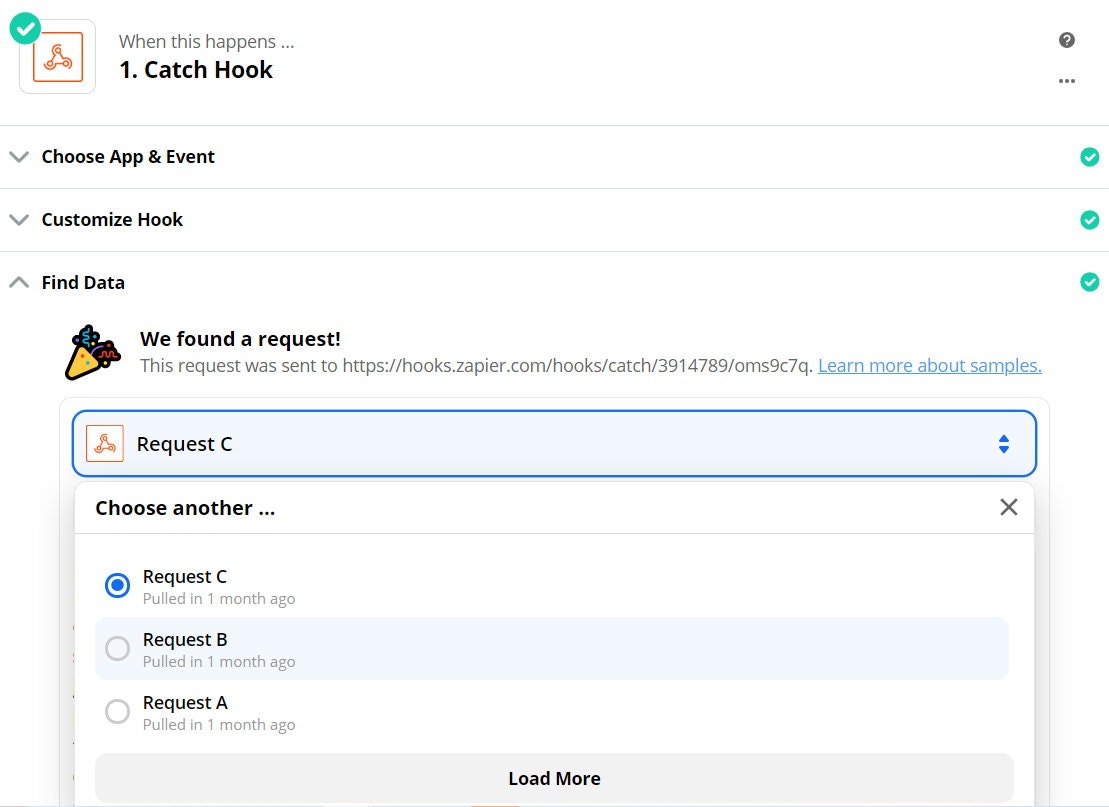Click the When this happens ... text

point(207,42)
